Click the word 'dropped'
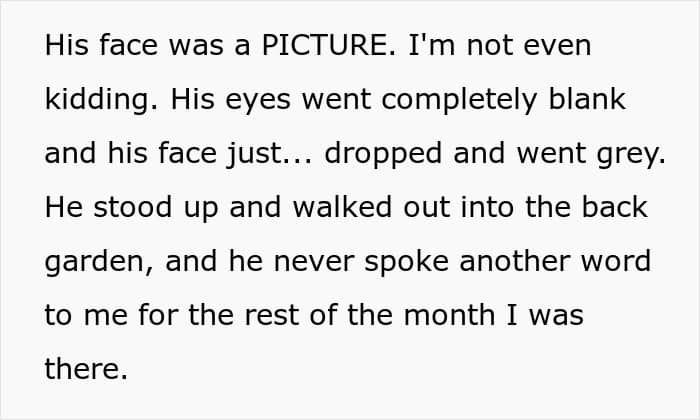 coord(383,154)
